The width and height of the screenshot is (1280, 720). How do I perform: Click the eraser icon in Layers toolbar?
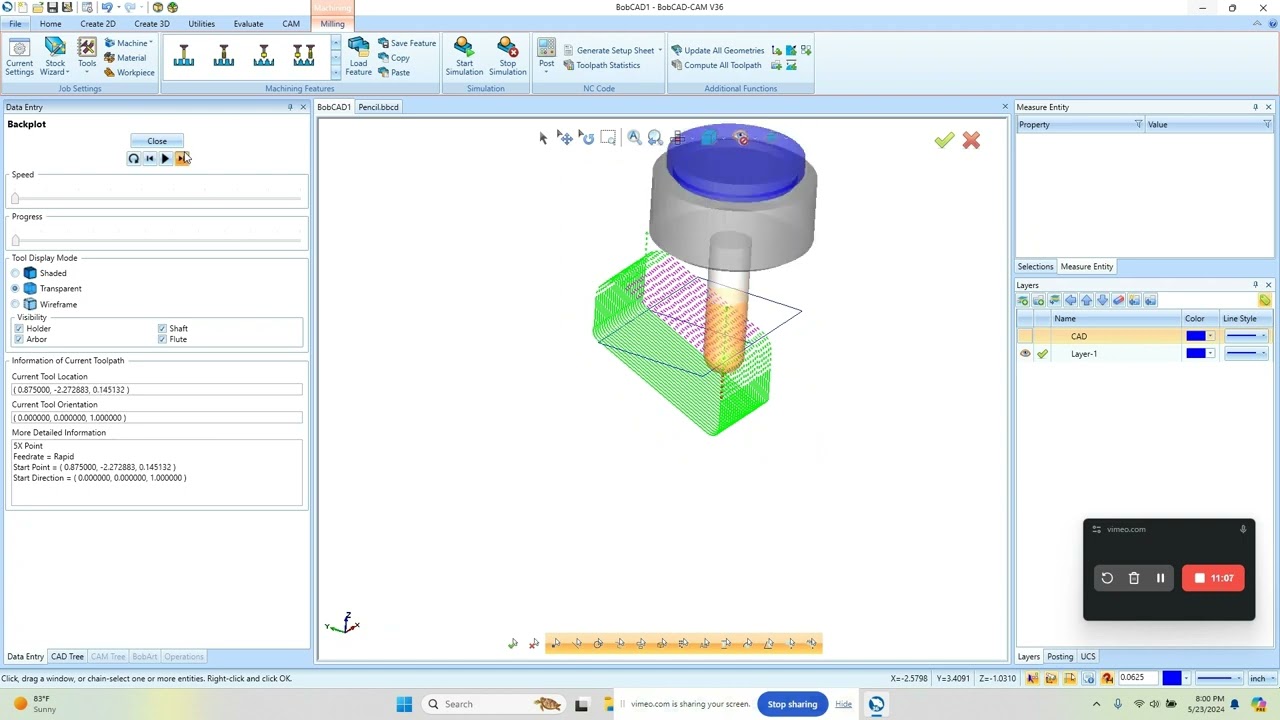(x=1119, y=300)
